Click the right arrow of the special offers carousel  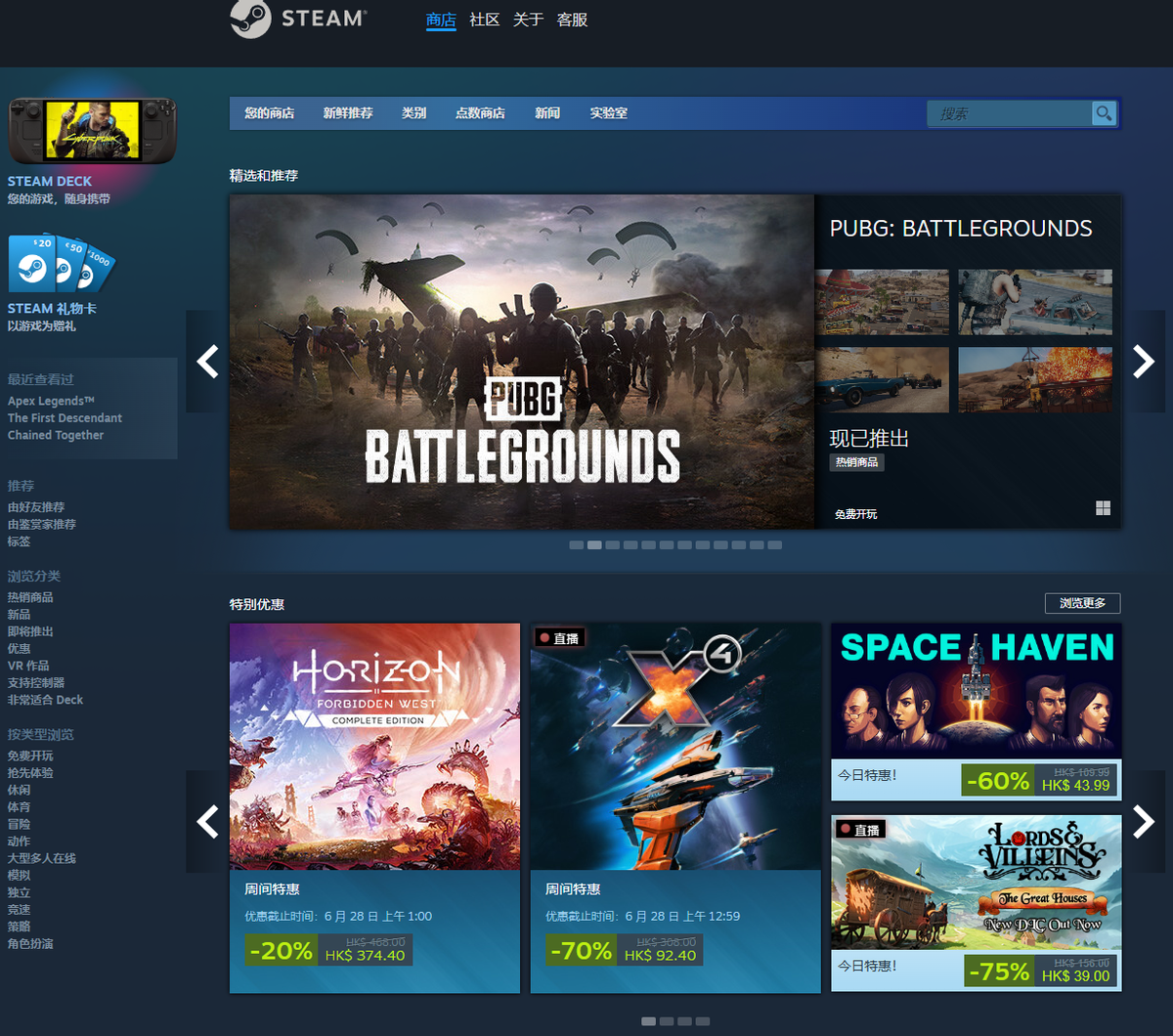tap(1143, 821)
